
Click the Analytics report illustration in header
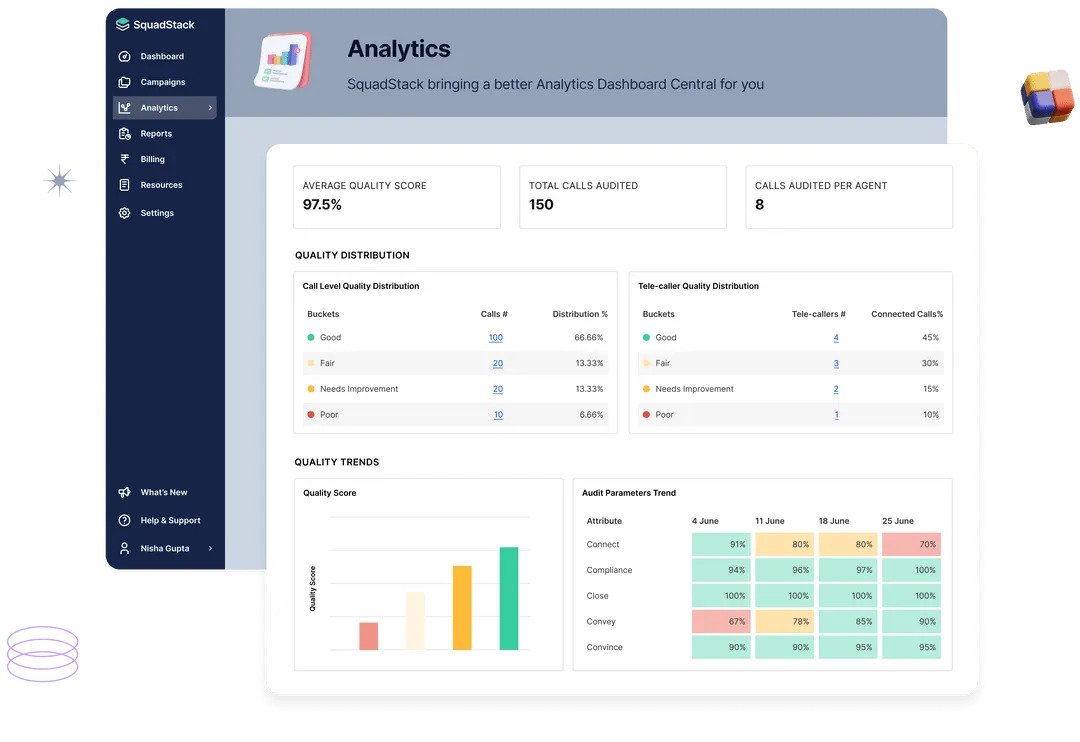(282, 61)
